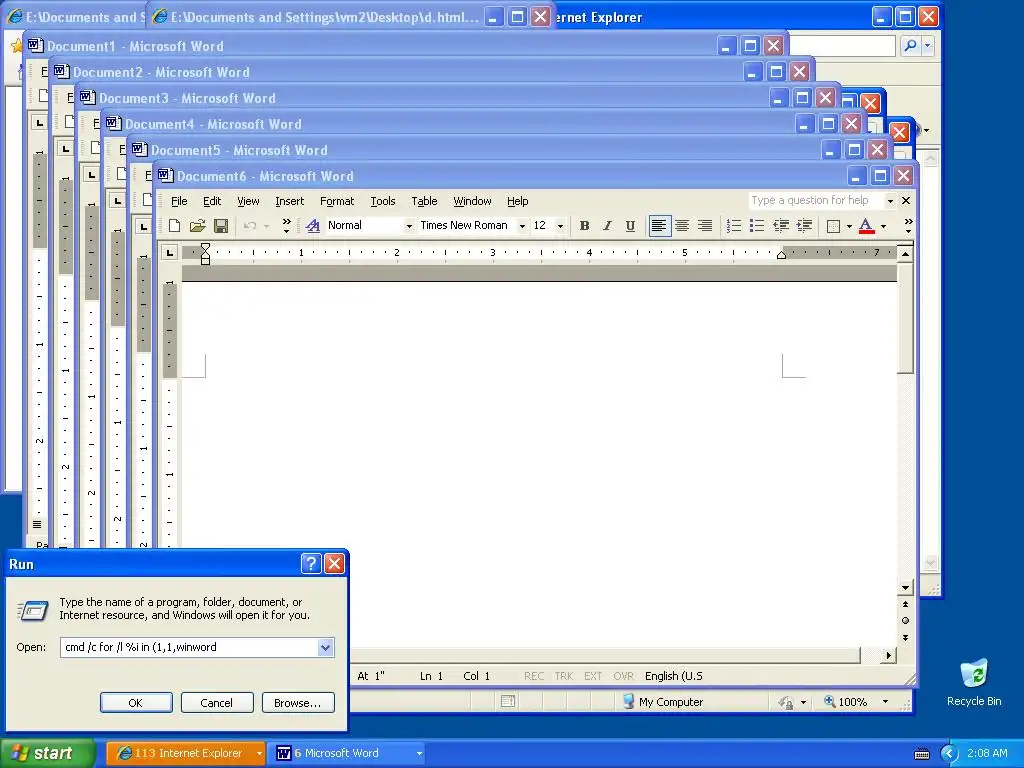Select Center alignment in Document6 toolbar
The height and width of the screenshot is (768, 1024).
(x=682, y=226)
